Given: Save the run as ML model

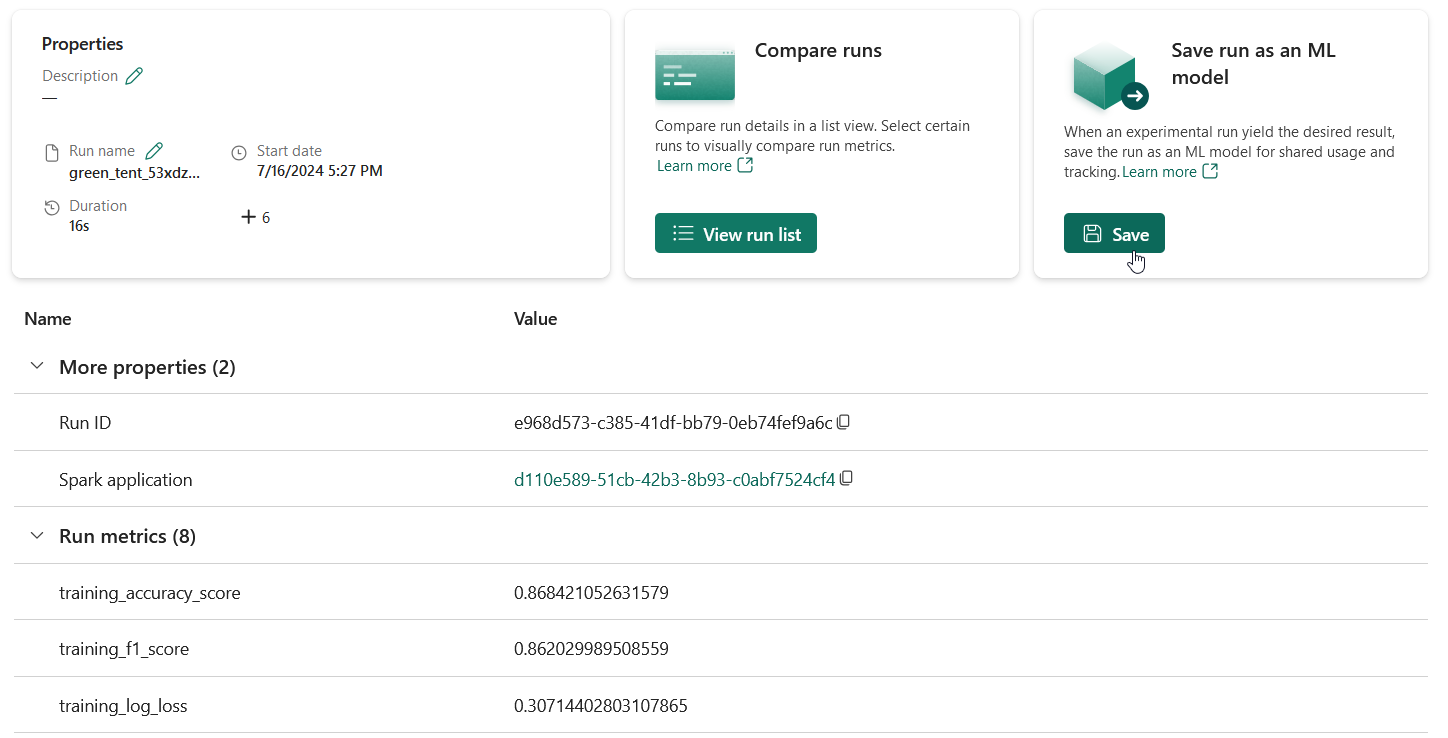Looking at the screenshot, I should point(1114,234).
